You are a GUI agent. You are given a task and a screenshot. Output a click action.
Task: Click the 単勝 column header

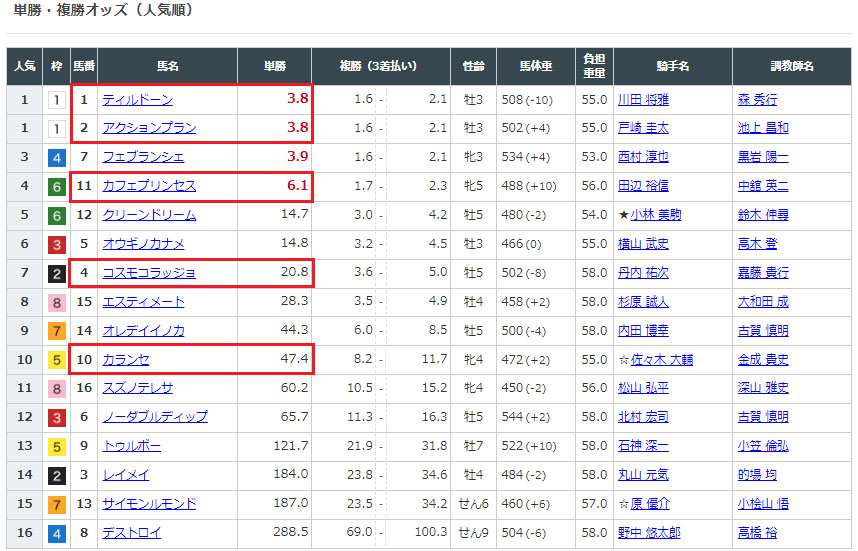point(275,66)
